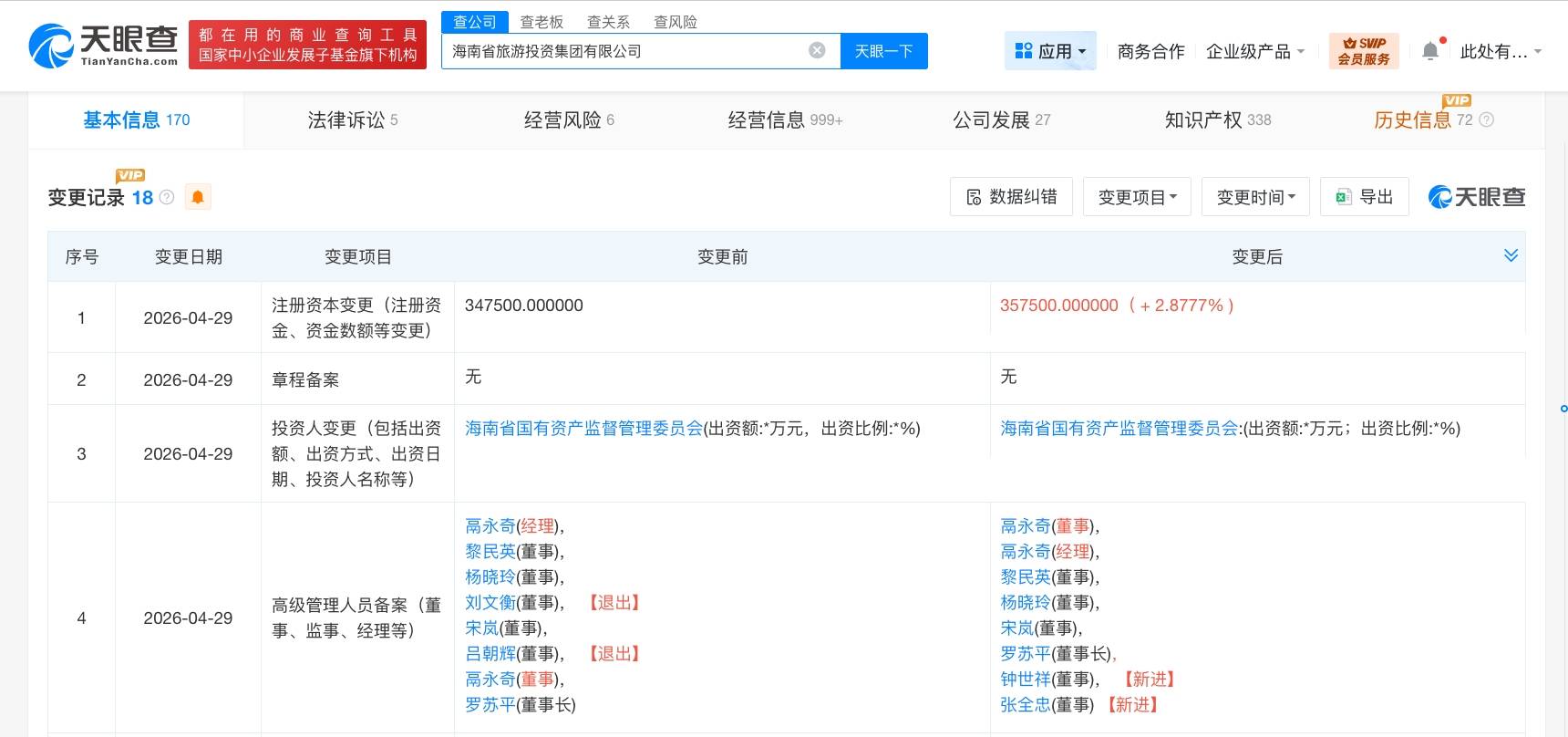Open SVIP 会员服务 badge
The image size is (1568, 737).
coord(1364,51)
